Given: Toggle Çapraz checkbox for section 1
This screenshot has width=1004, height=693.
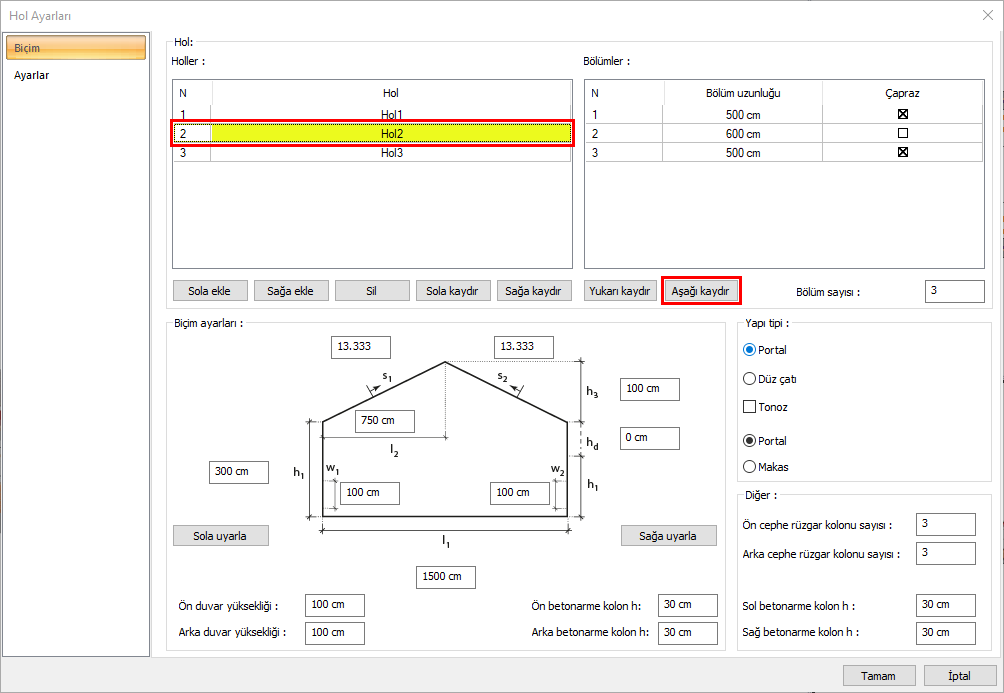Looking at the screenshot, I should pos(902,114).
